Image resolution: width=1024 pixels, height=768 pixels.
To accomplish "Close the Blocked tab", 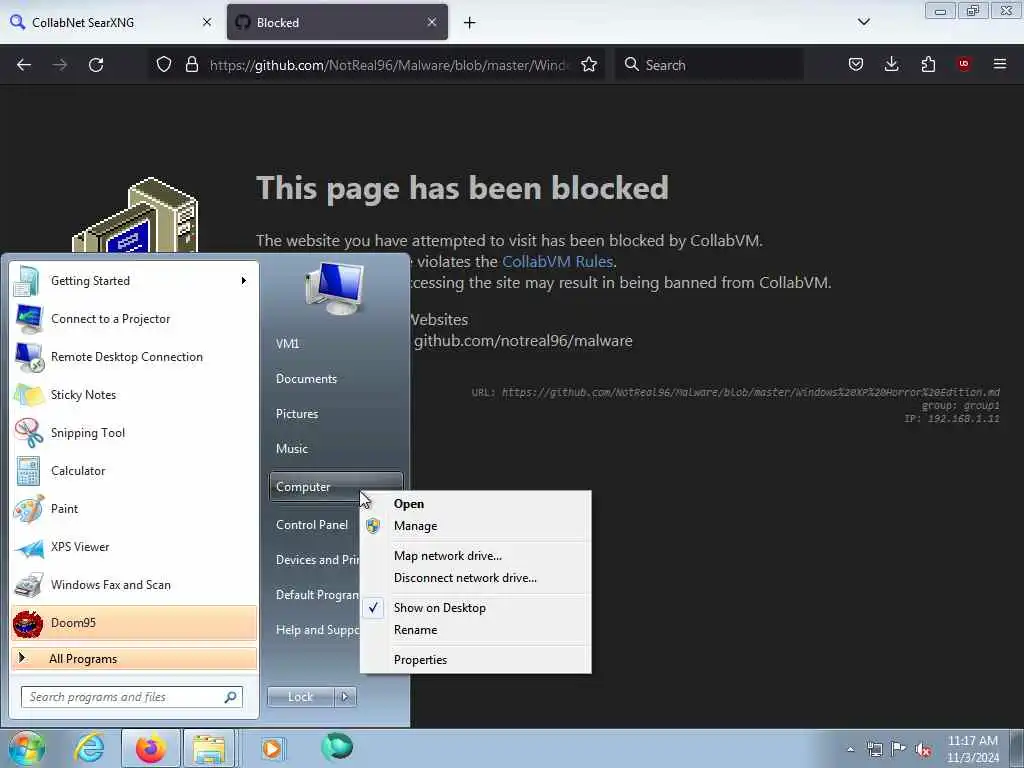I will (432, 22).
